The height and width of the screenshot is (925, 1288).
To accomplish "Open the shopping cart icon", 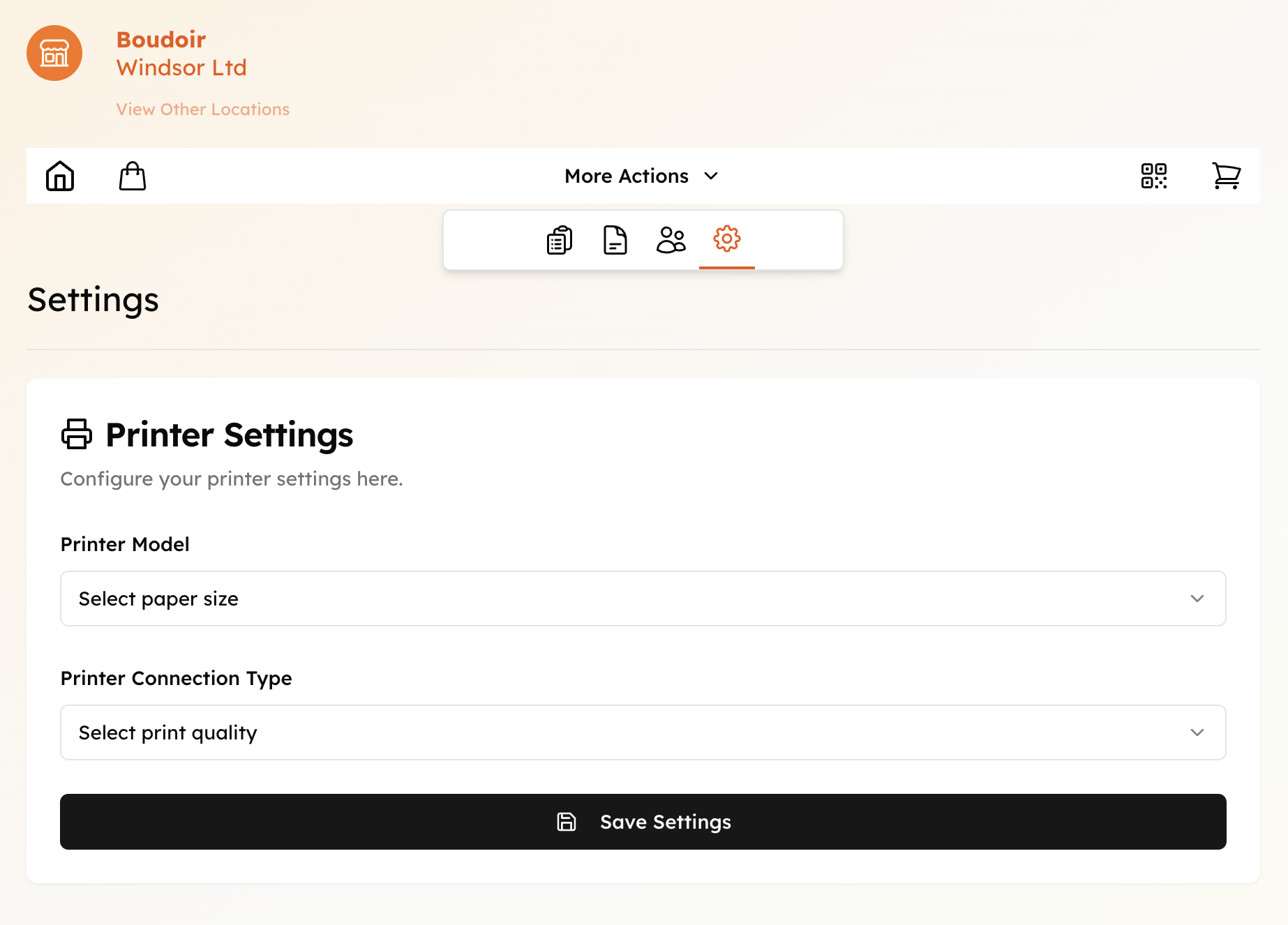I will click(x=1227, y=176).
